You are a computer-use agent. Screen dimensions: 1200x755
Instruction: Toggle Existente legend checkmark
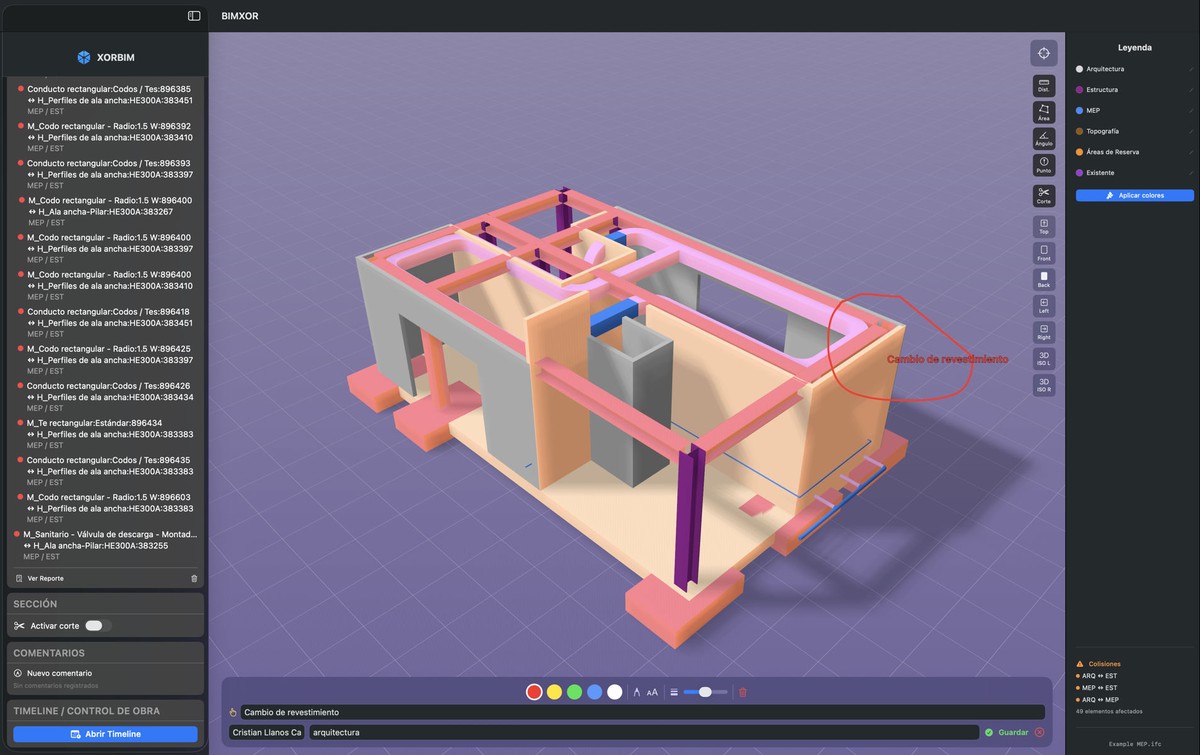pyautogui.click(x=1191, y=173)
